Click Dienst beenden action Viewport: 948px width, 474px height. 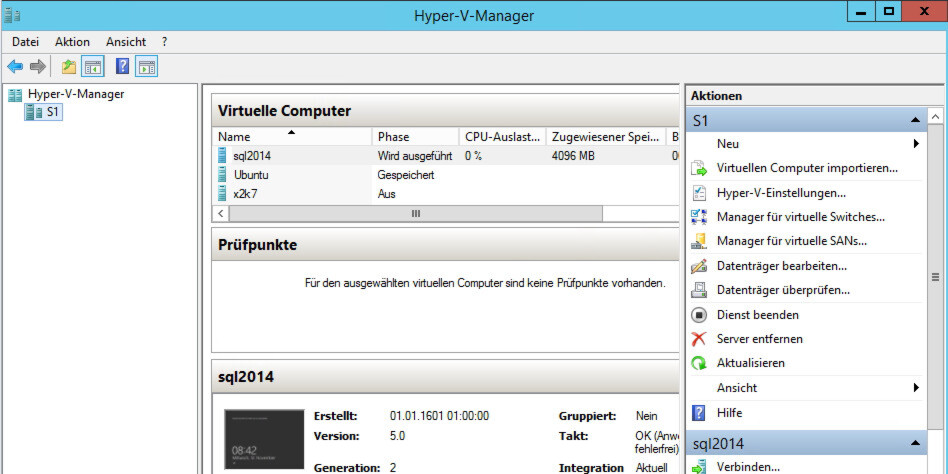point(758,314)
